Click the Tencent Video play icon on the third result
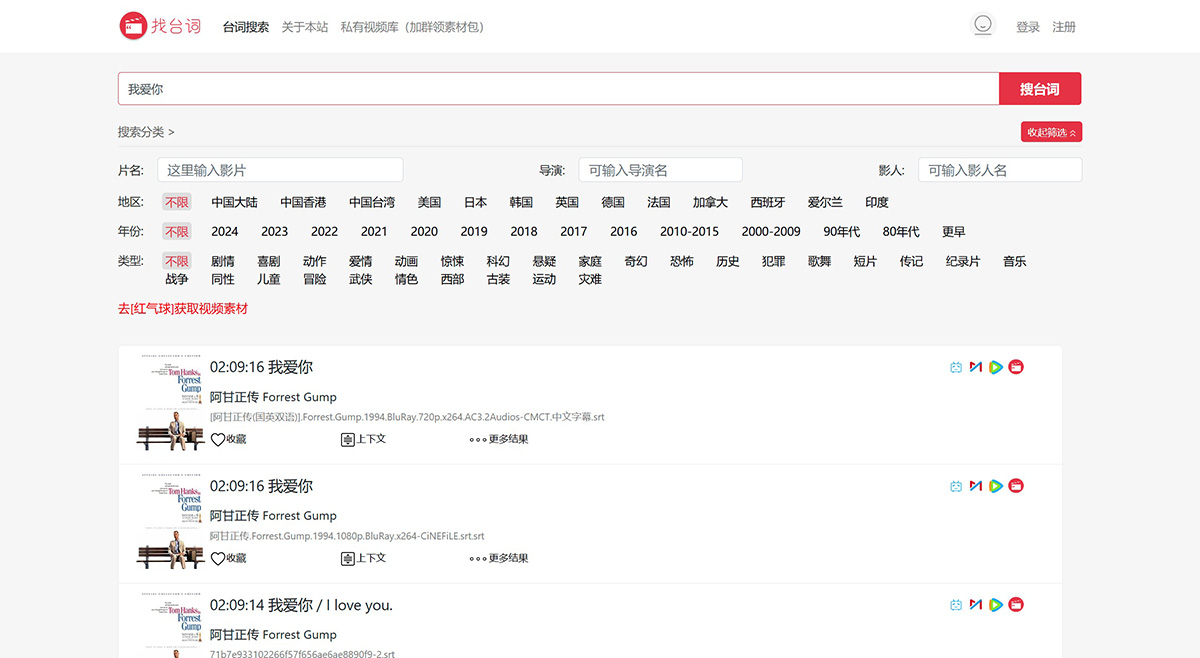1200x658 pixels. click(x=995, y=604)
